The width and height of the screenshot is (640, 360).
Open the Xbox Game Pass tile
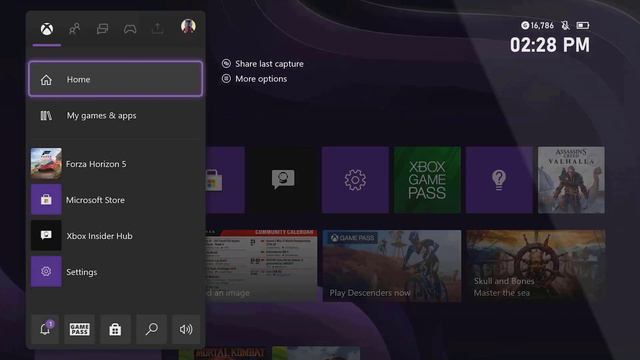point(427,180)
